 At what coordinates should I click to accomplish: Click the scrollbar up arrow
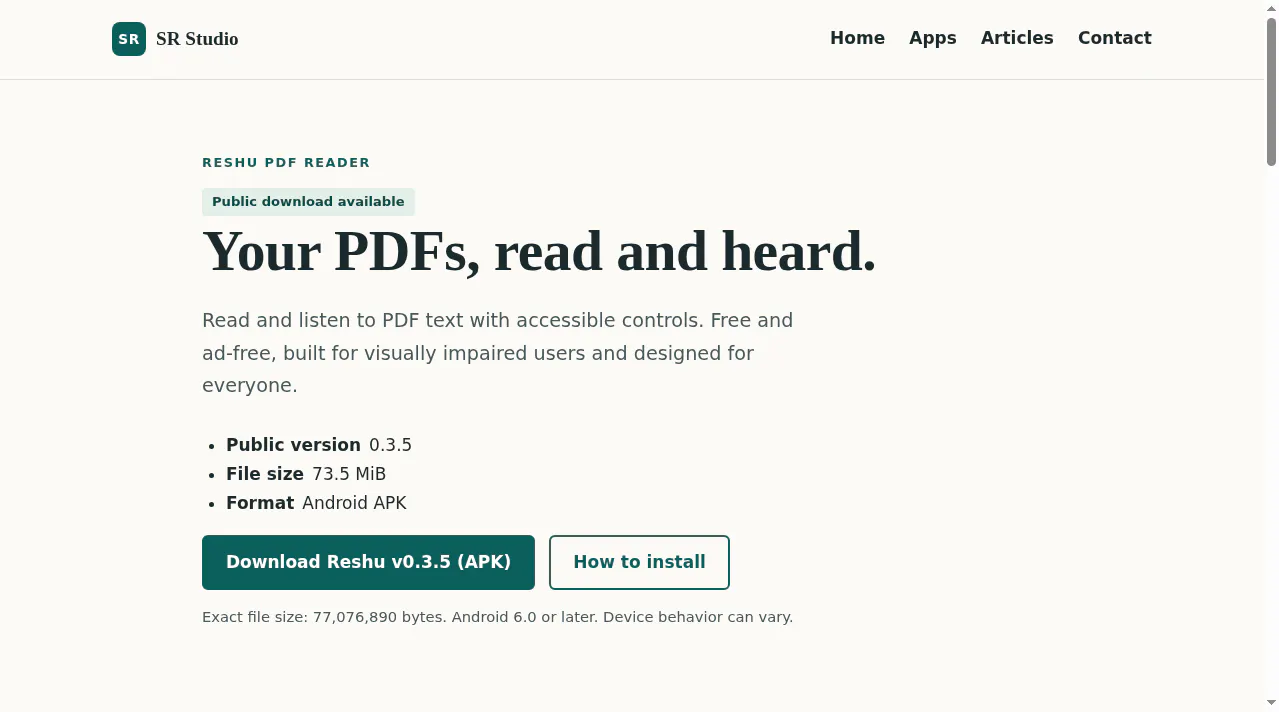[1271, 8]
